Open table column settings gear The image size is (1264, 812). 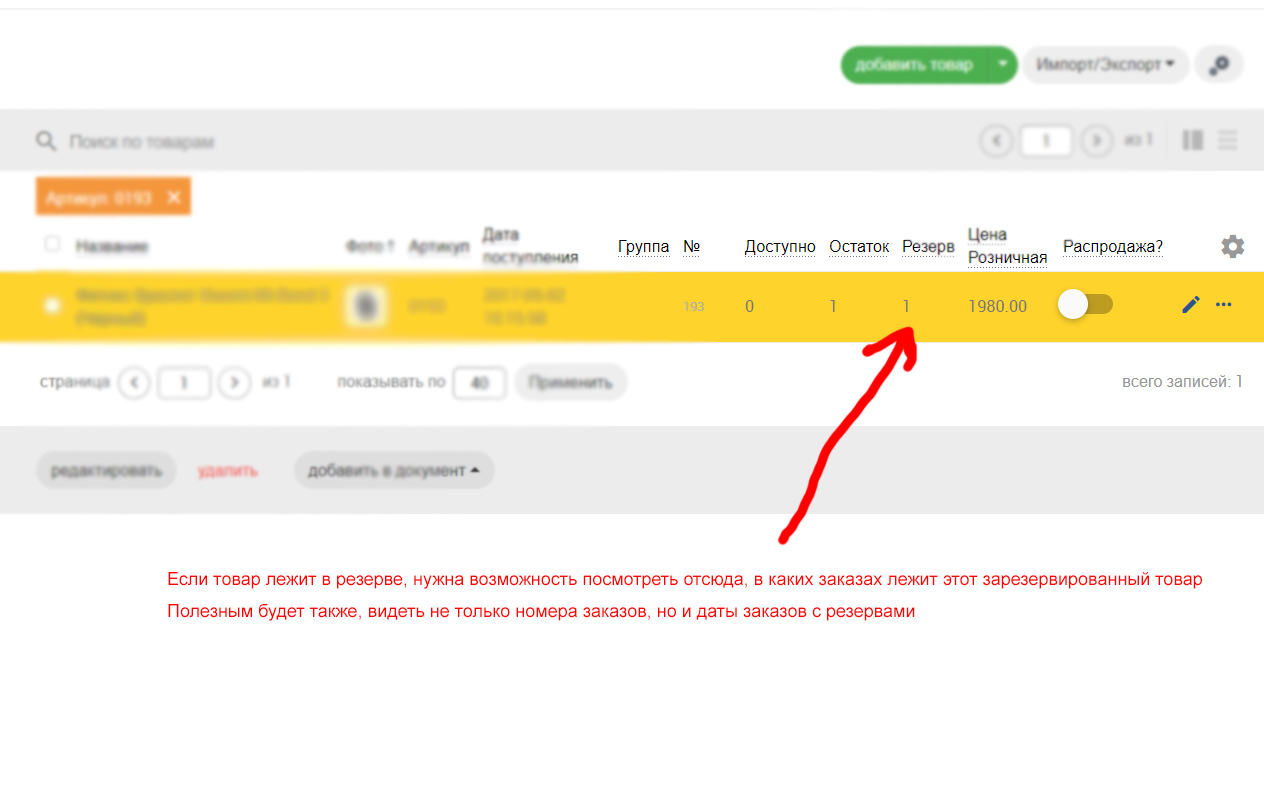(1232, 246)
